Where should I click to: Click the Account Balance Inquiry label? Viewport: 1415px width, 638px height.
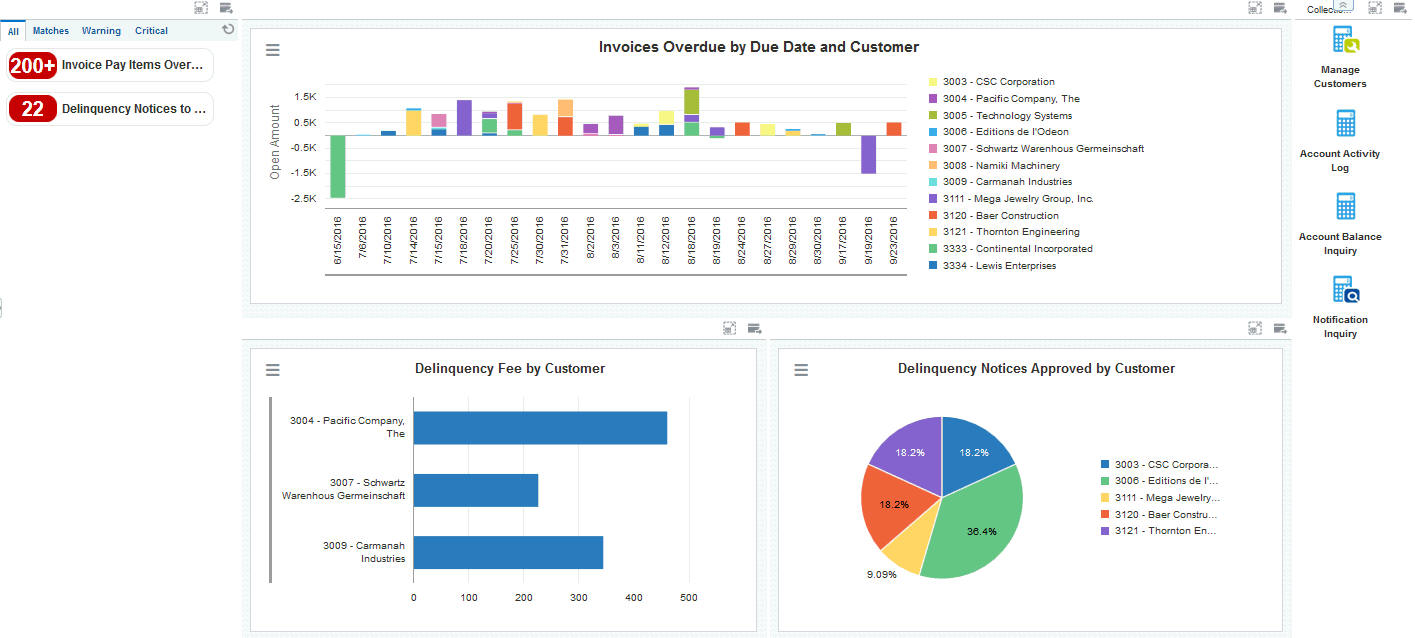[x=1340, y=244]
